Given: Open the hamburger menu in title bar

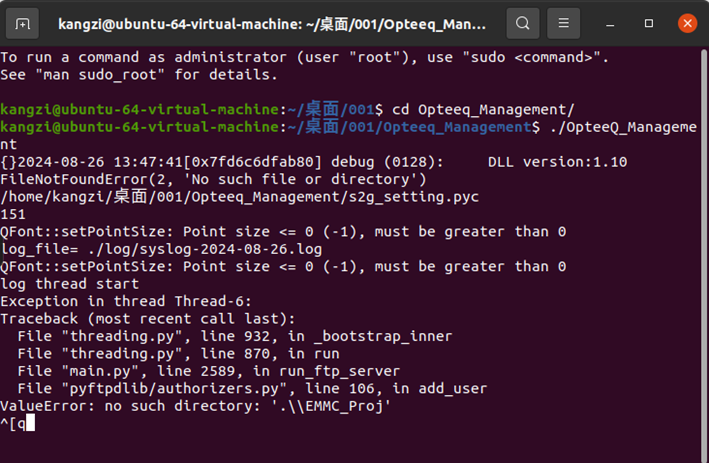Looking at the screenshot, I should (x=566, y=22).
